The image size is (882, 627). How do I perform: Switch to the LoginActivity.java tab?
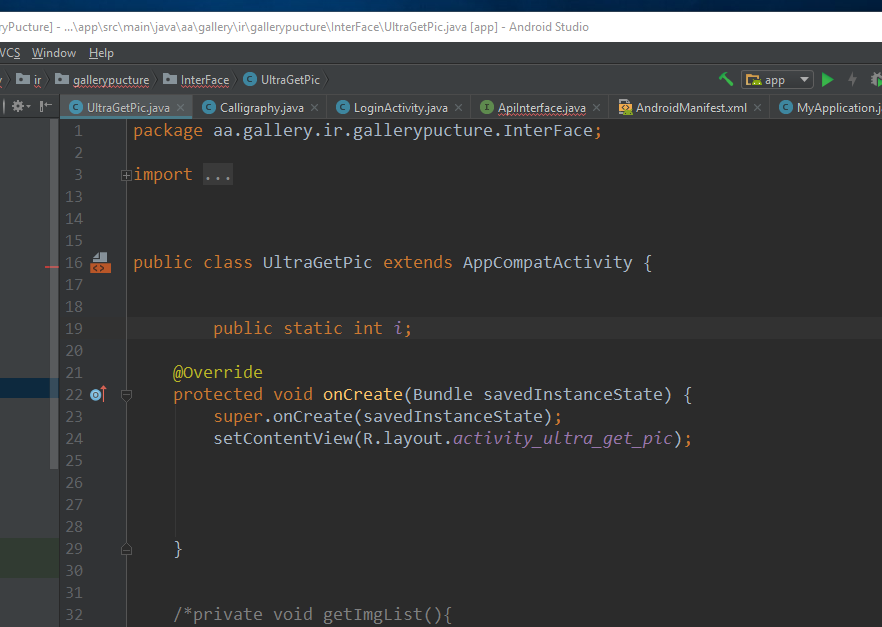point(400,108)
